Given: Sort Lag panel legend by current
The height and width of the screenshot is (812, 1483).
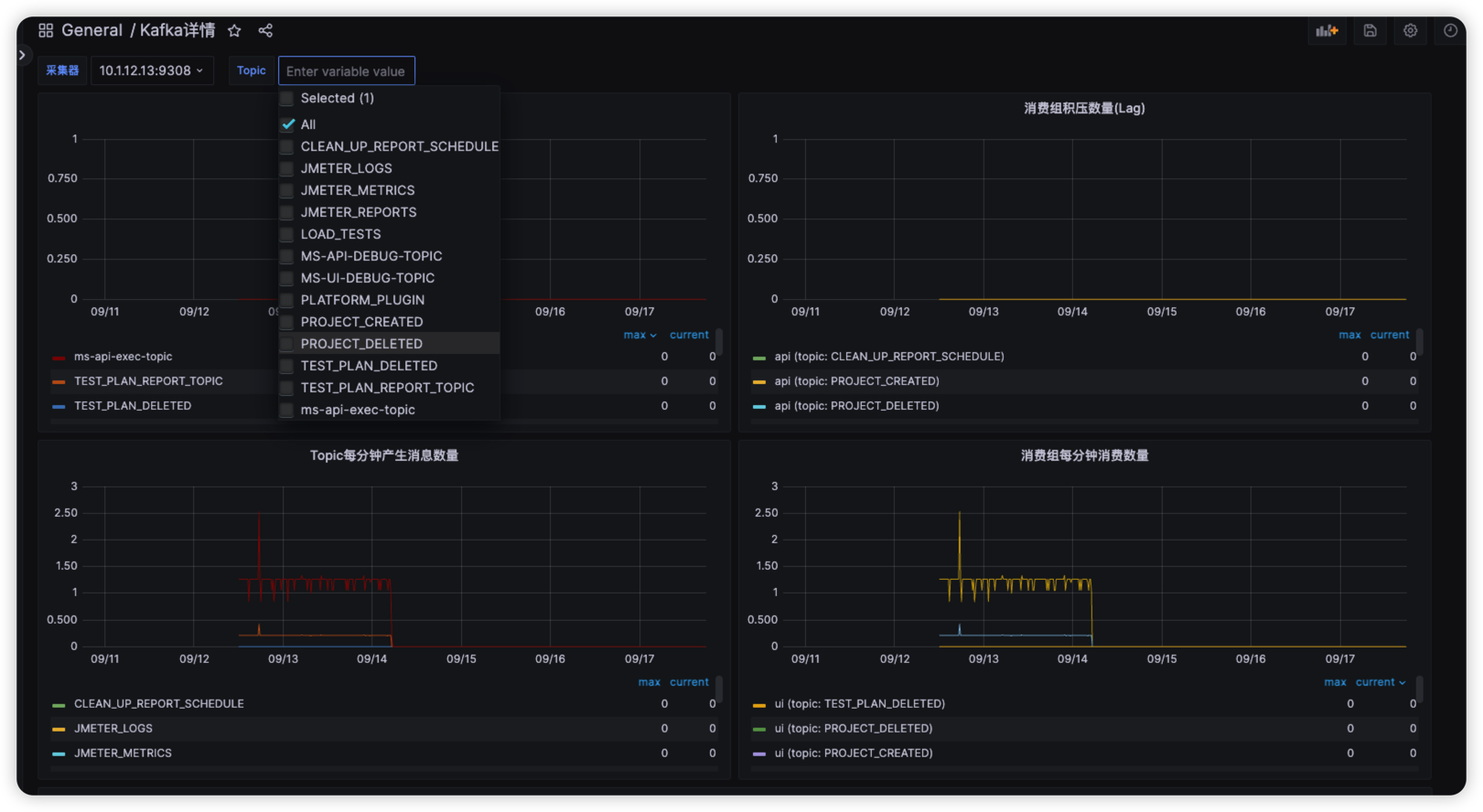Looking at the screenshot, I should point(1390,335).
